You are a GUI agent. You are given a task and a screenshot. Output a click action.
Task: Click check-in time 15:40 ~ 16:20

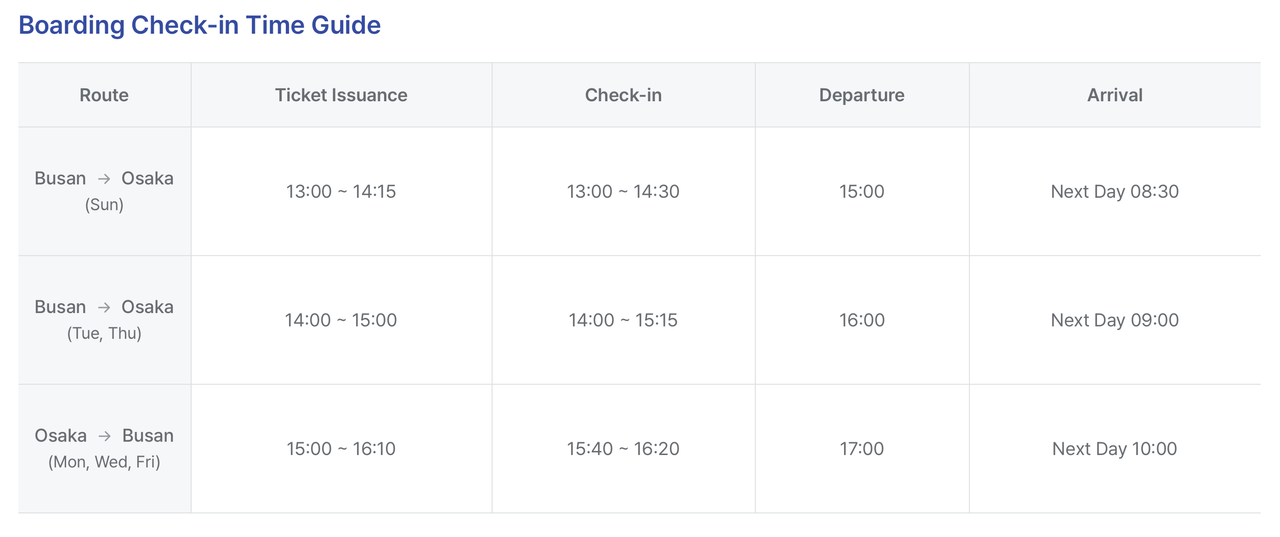point(623,449)
